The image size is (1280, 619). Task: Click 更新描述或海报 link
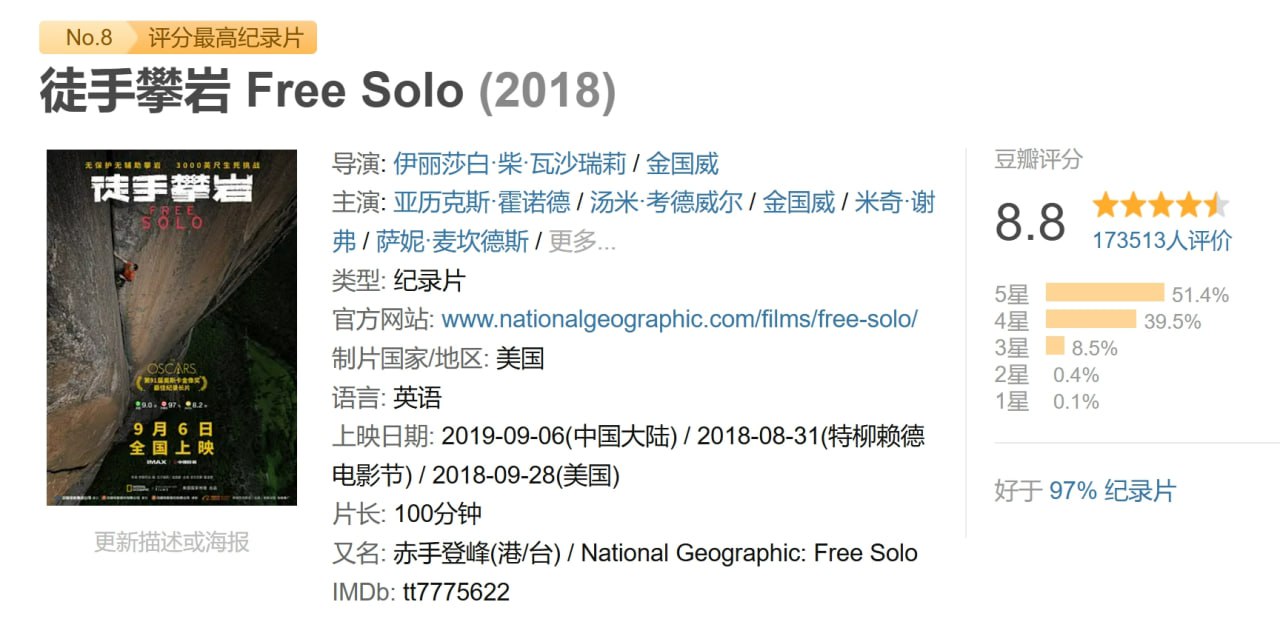pyautogui.click(x=172, y=542)
